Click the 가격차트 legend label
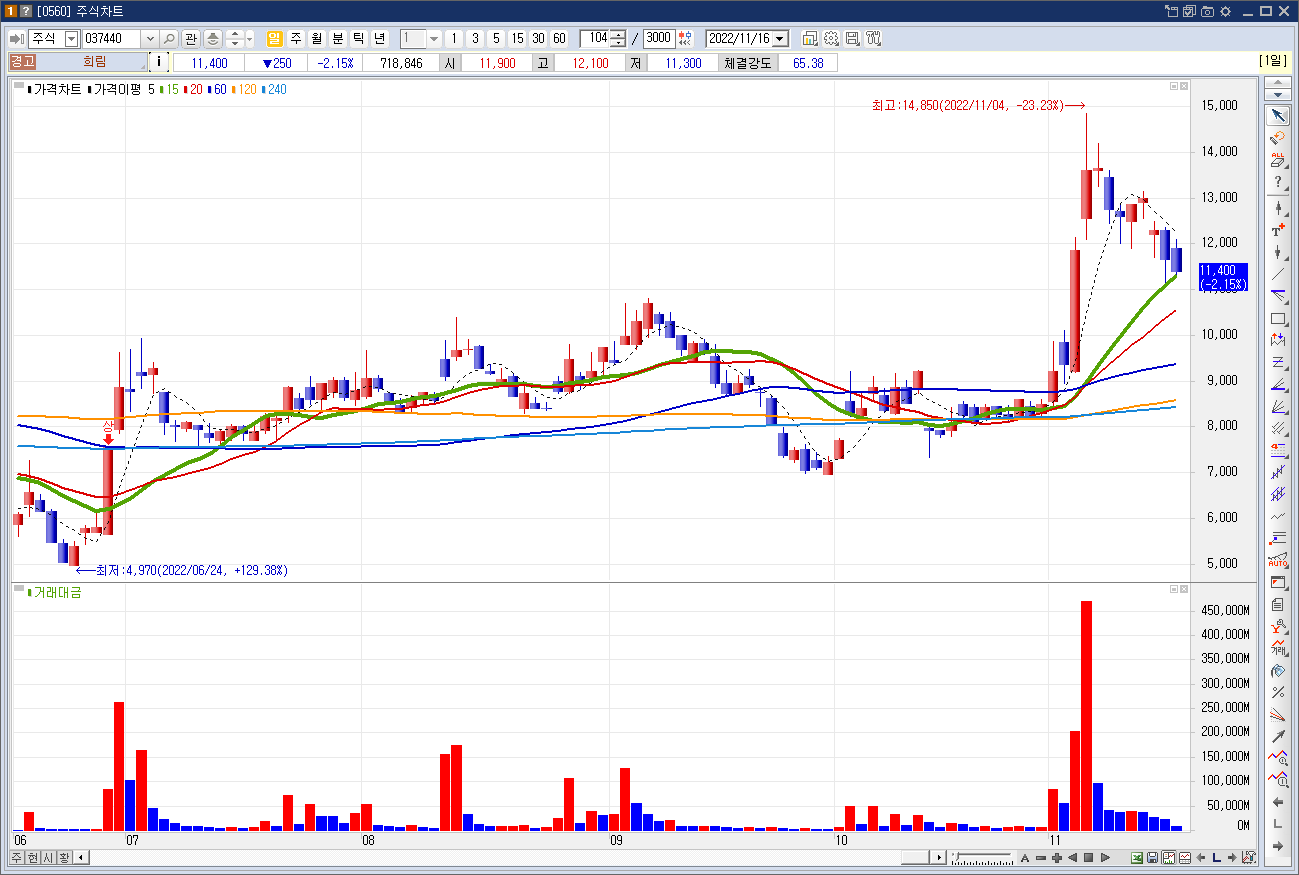The image size is (1299, 875). [x=56, y=90]
